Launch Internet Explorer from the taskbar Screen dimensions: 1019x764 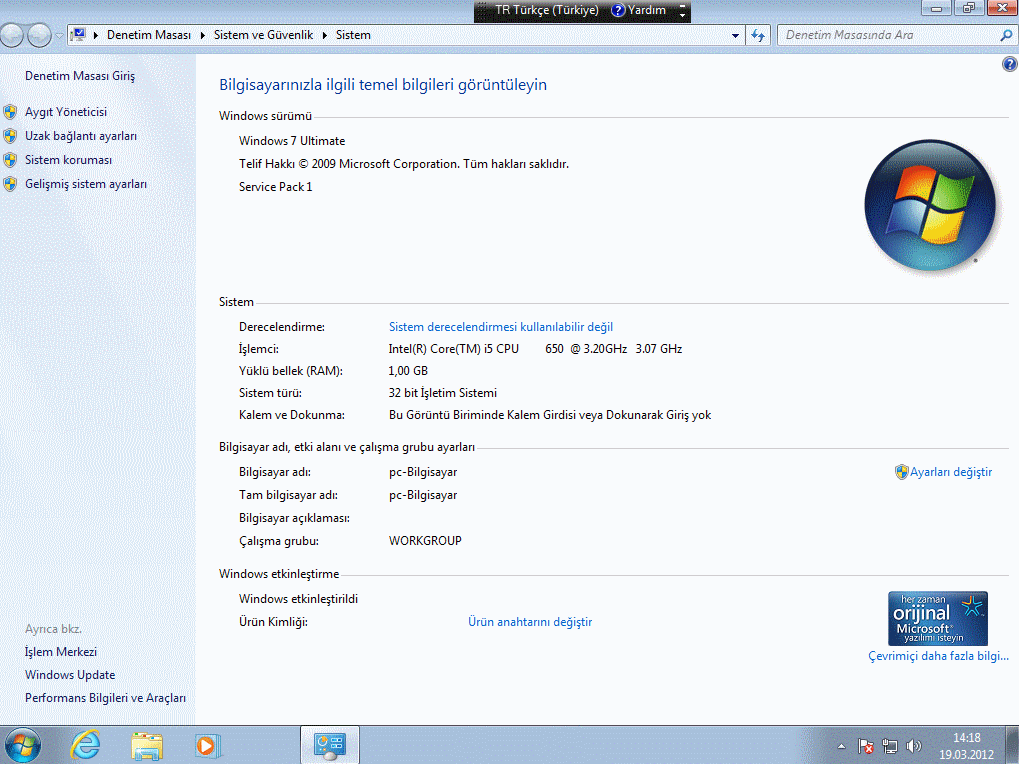[x=85, y=745]
